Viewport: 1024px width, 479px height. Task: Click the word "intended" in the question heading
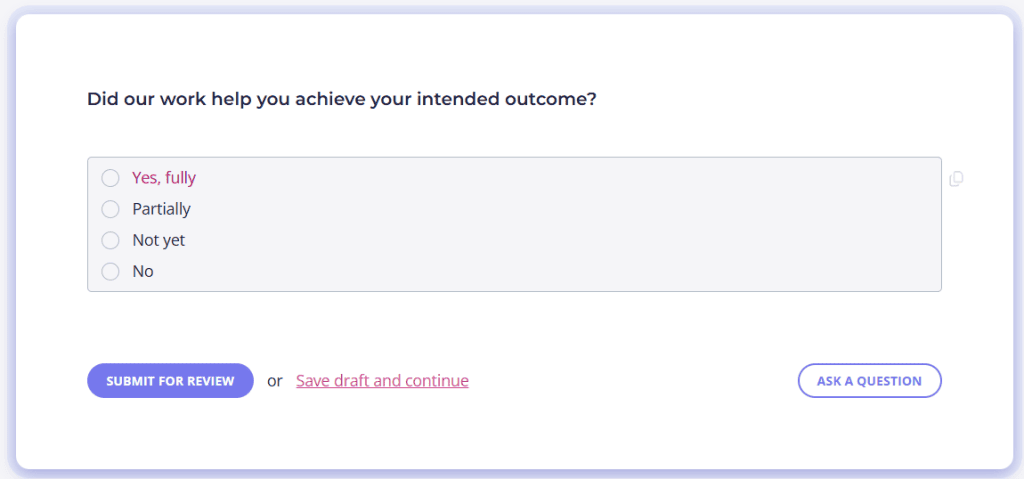pos(455,100)
